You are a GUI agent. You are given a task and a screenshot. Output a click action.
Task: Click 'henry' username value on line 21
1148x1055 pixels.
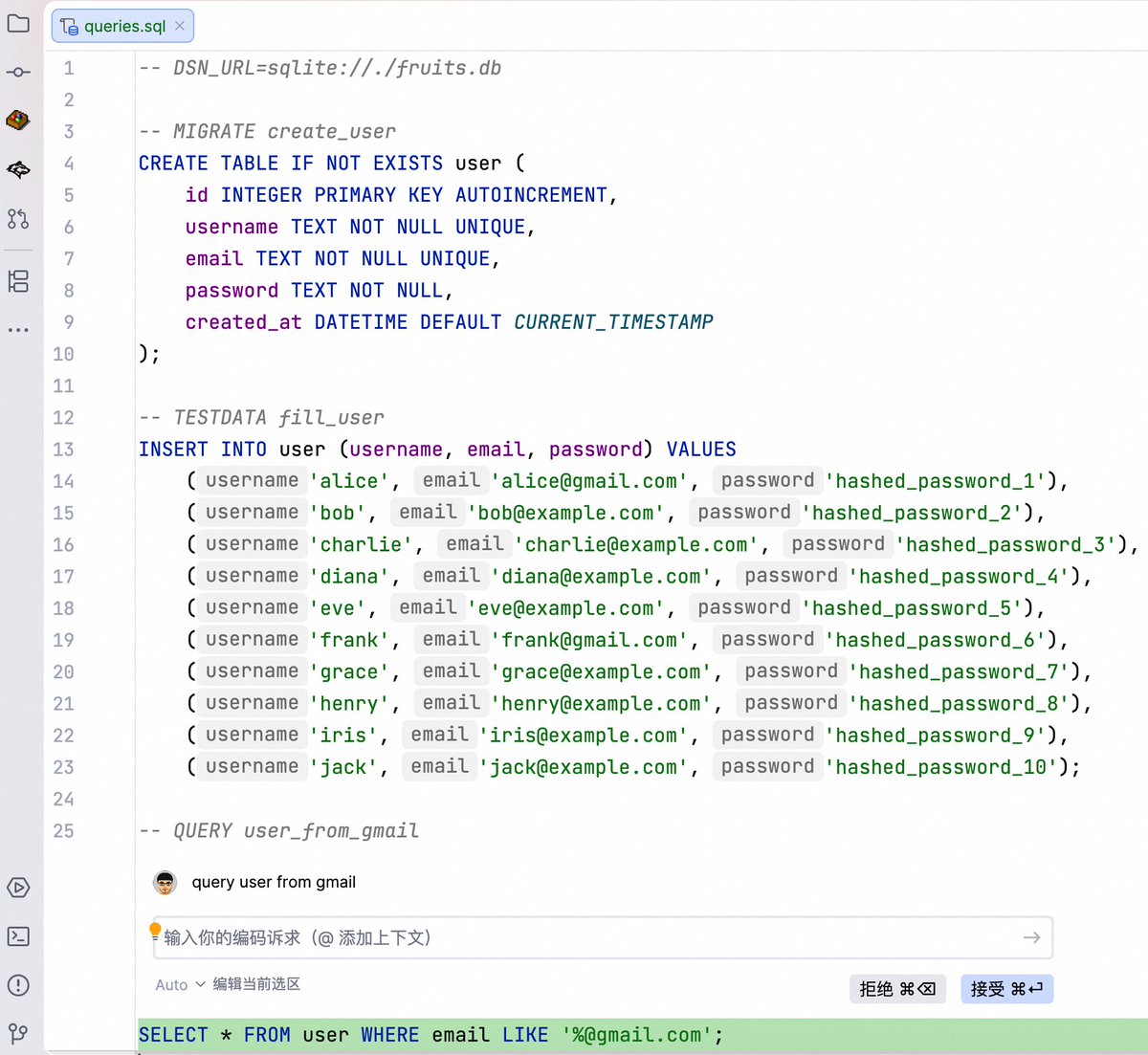[349, 703]
